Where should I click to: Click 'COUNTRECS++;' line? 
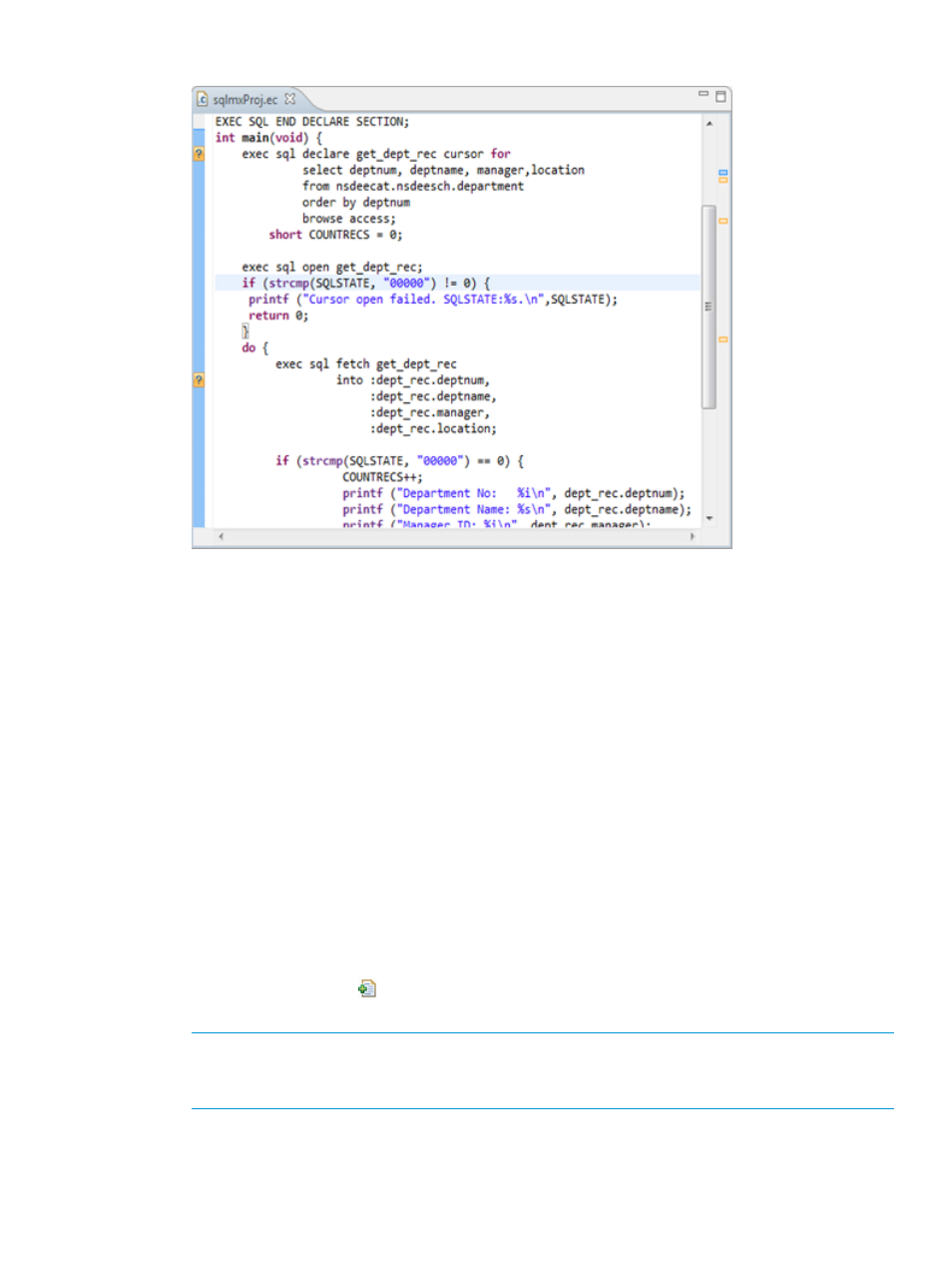coord(383,477)
